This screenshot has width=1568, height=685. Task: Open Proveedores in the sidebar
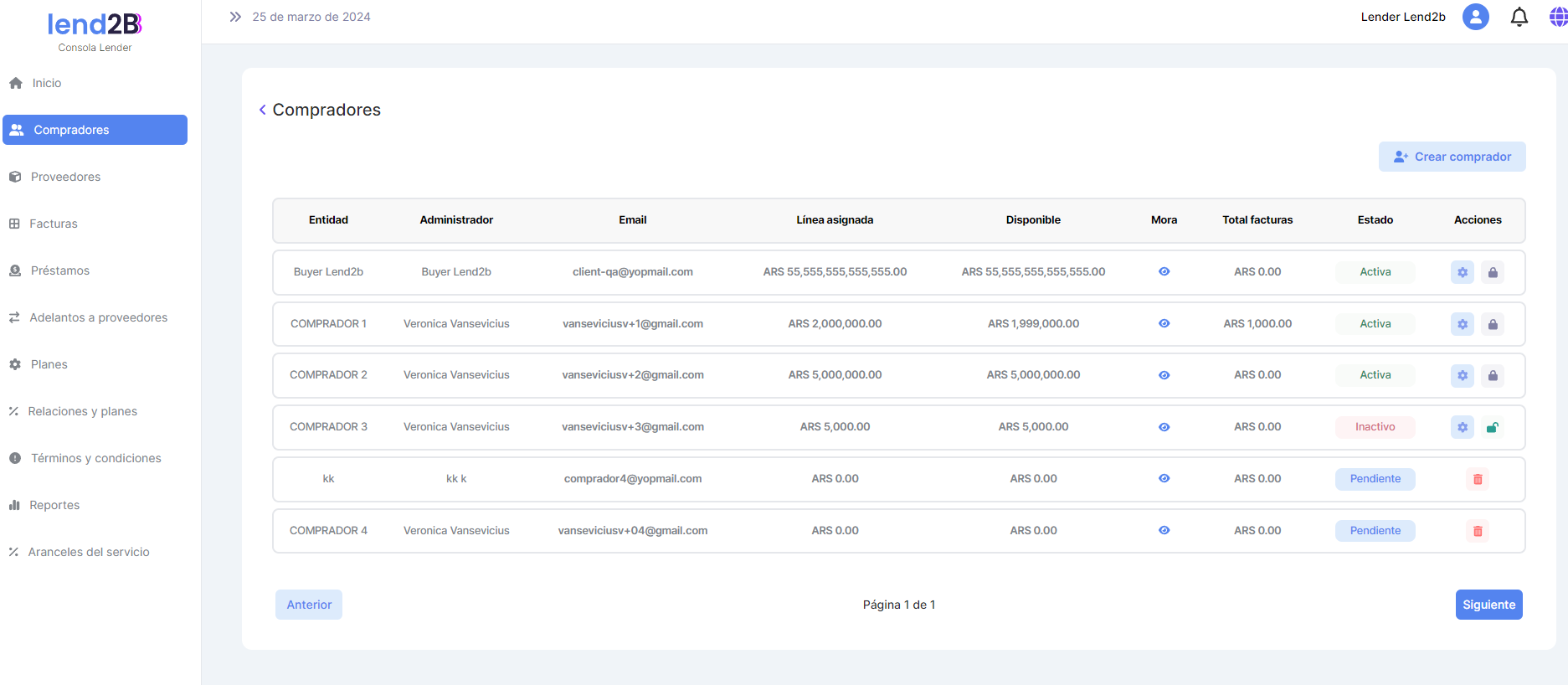(x=65, y=177)
